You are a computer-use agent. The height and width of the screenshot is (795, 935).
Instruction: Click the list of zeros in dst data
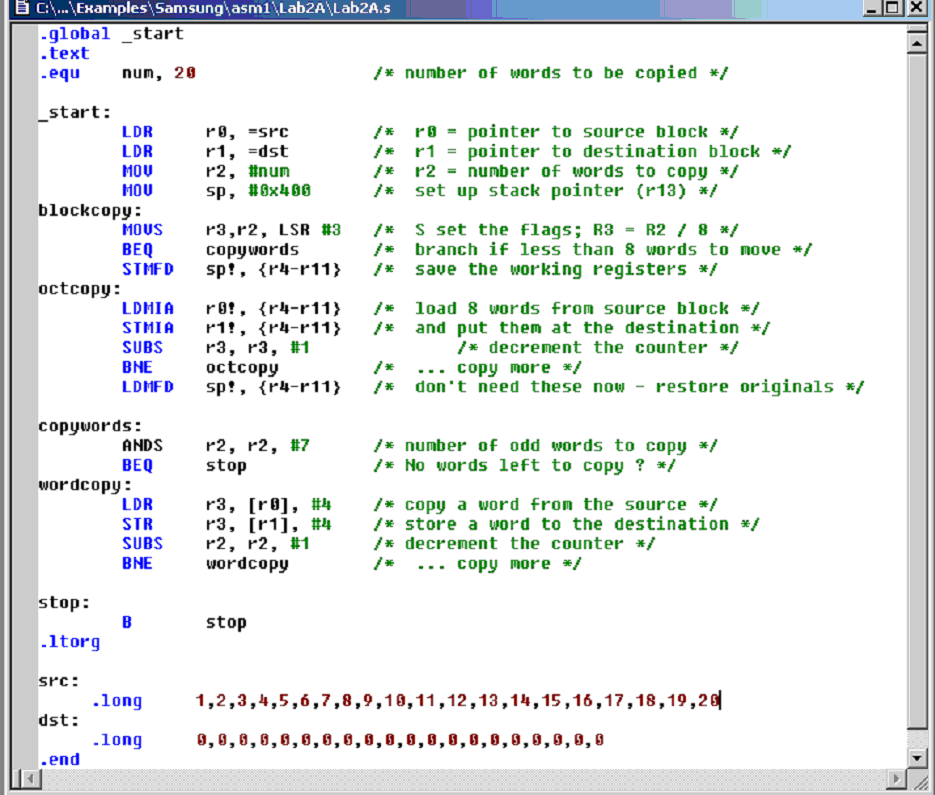pos(400,740)
